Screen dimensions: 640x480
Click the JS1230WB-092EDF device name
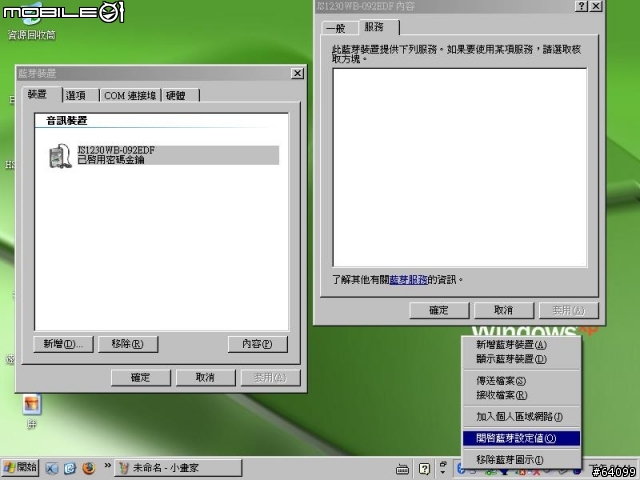click(116, 150)
